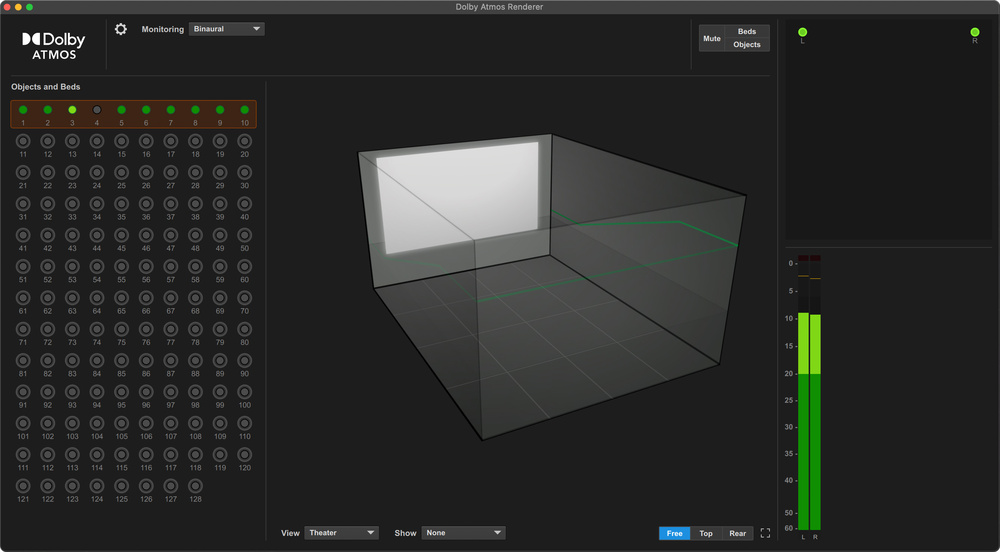
Task: Toggle Objects mute selection
Action: (747, 45)
